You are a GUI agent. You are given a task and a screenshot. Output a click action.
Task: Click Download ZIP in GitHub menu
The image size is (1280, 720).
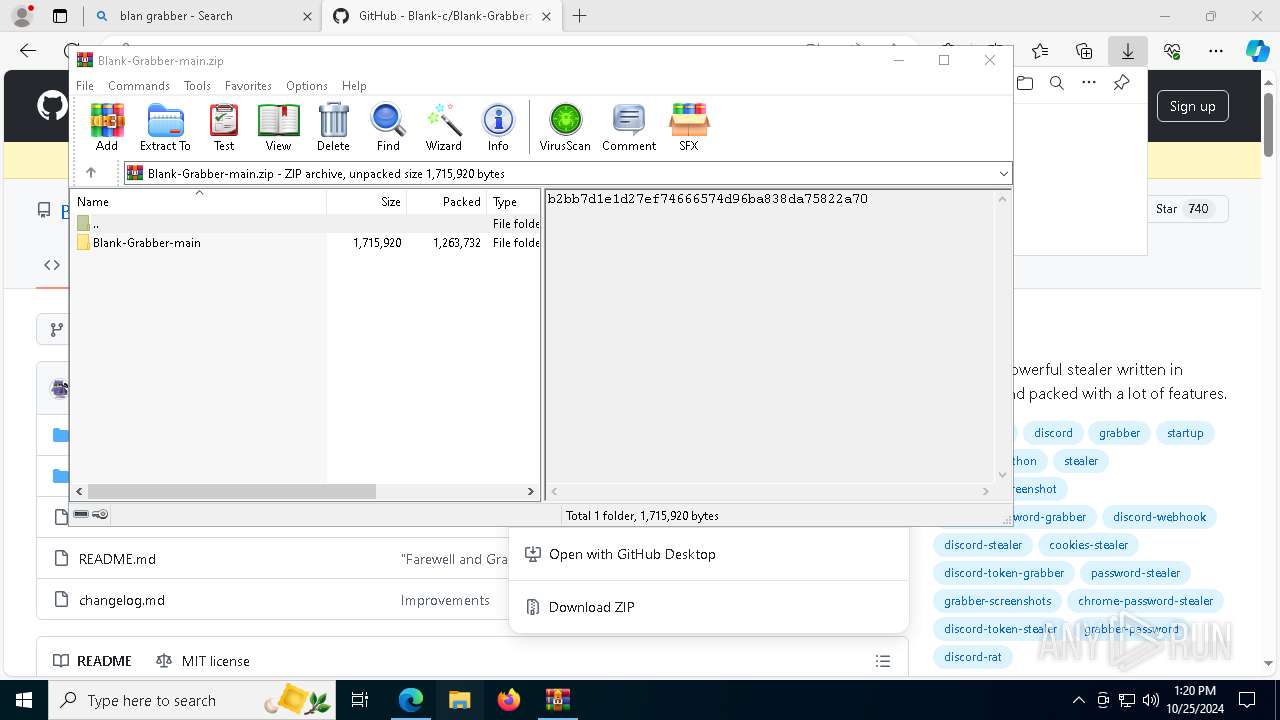click(591, 607)
